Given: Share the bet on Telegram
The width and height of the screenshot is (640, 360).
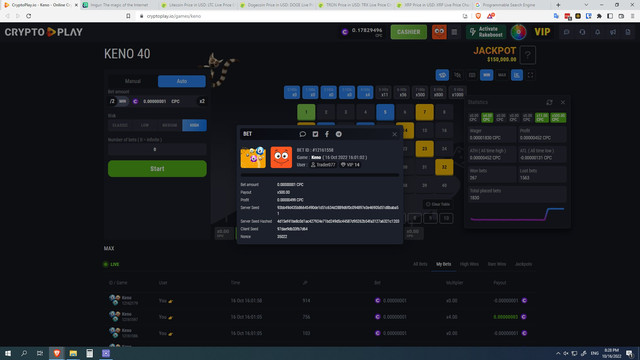Looking at the screenshot, I should (x=339, y=134).
